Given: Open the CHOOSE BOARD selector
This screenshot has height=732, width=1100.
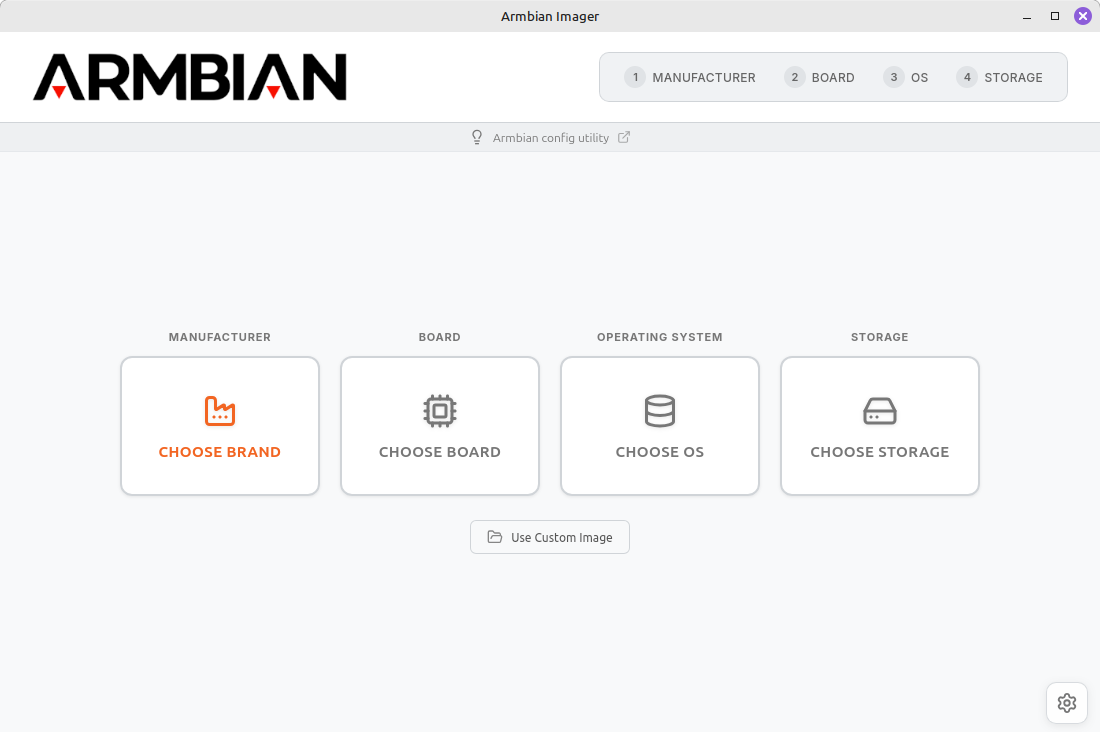Looking at the screenshot, I should (440, 426).
